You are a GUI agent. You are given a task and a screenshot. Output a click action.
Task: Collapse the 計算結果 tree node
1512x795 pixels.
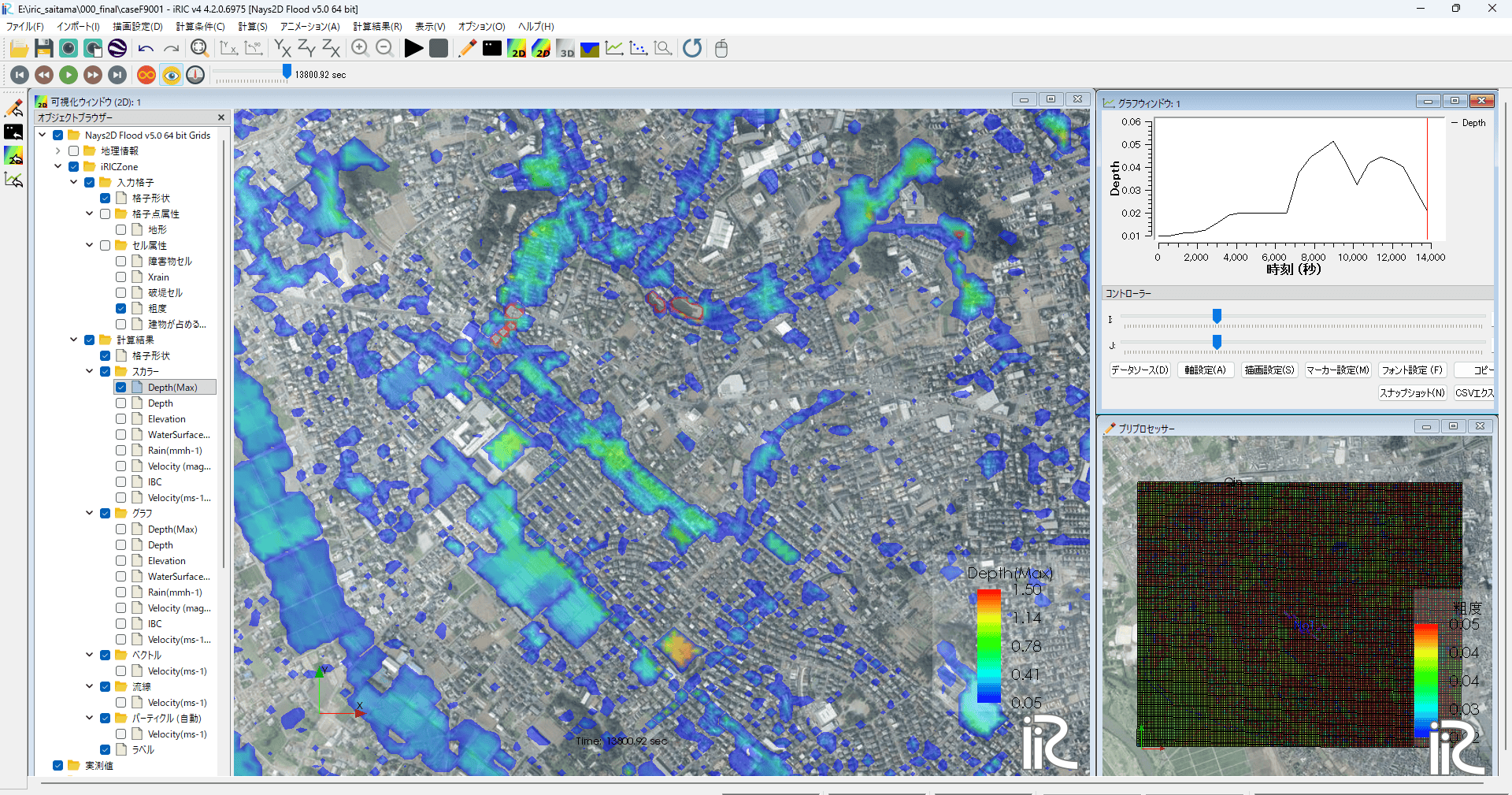pos(73,340)
